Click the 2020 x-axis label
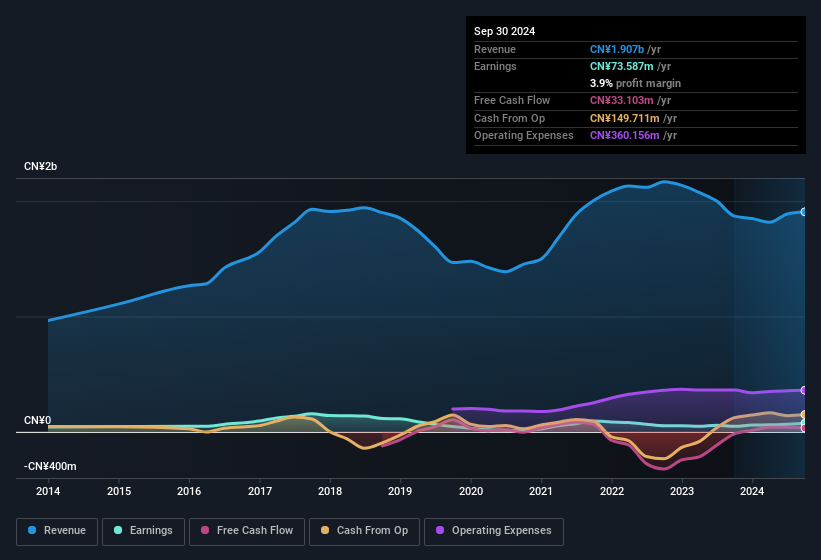 coord(471,491)
